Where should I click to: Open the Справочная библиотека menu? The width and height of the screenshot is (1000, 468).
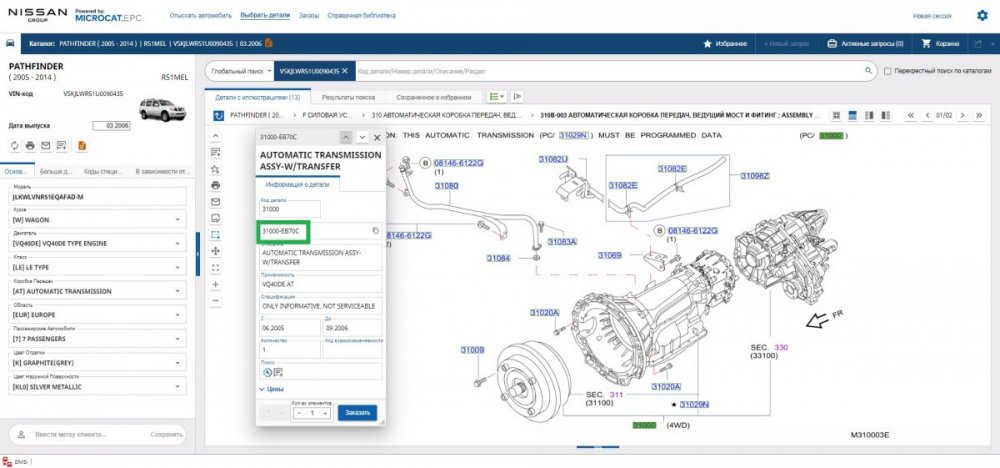coord(354,16)
